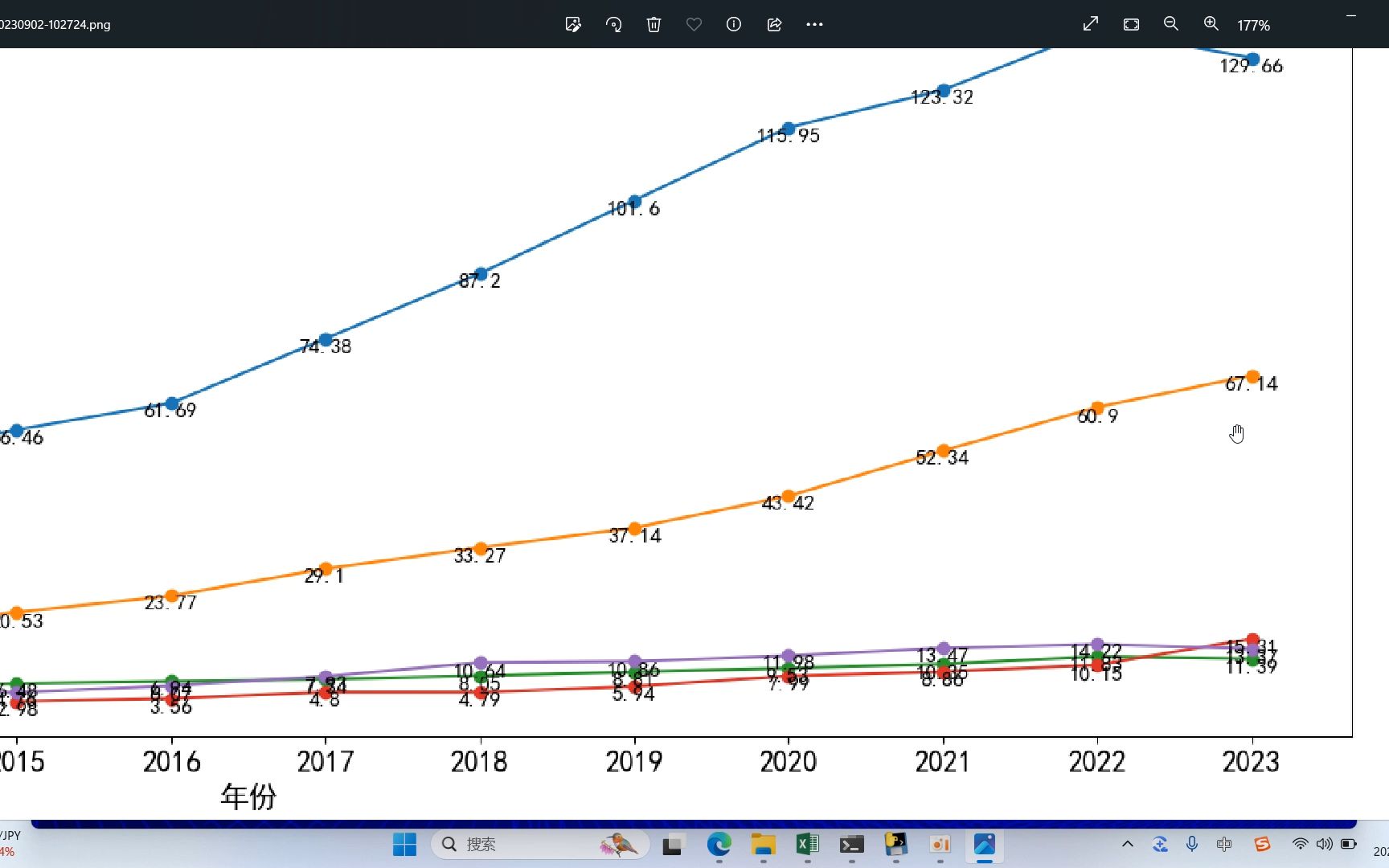Click the 2016 x-axis label

point(172,761)
